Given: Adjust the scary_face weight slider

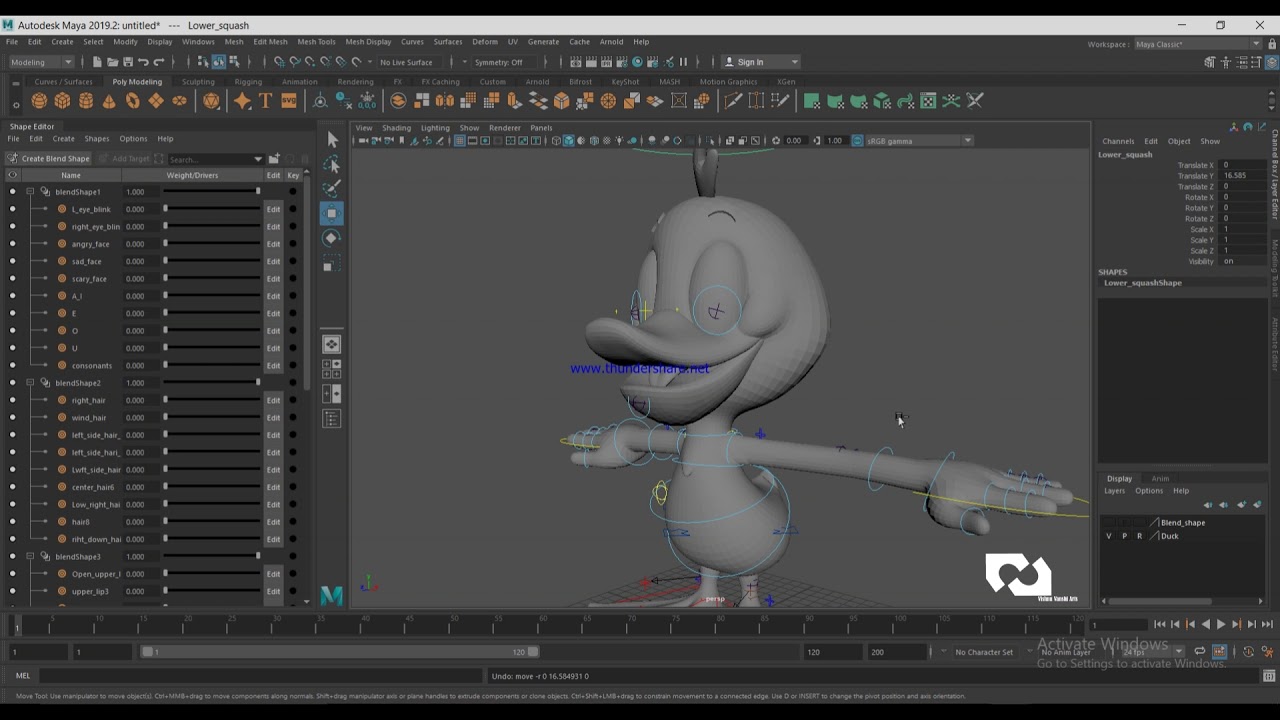Looking at the screenshot, I should pos(211,278).
